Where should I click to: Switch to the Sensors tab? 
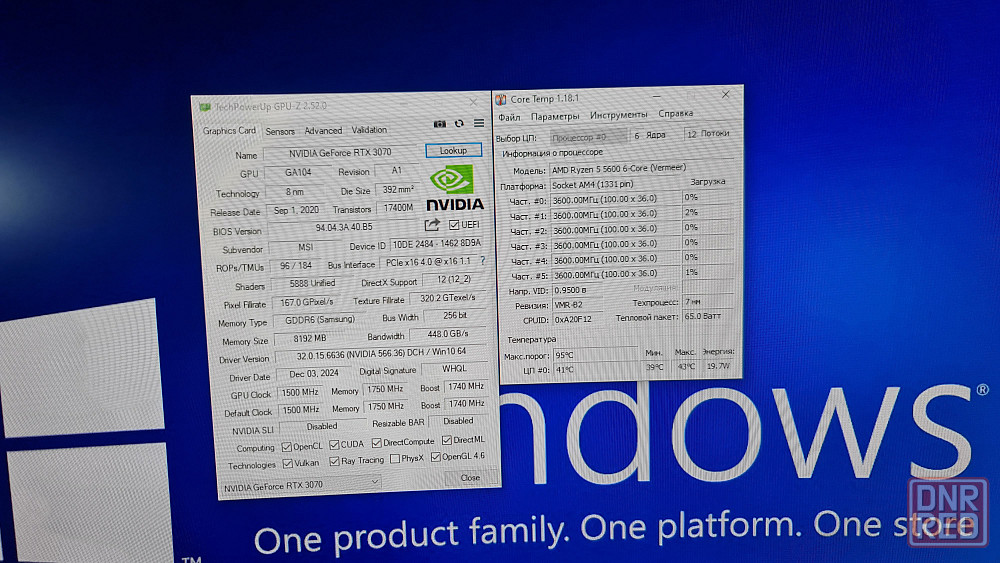pos(280,131)
